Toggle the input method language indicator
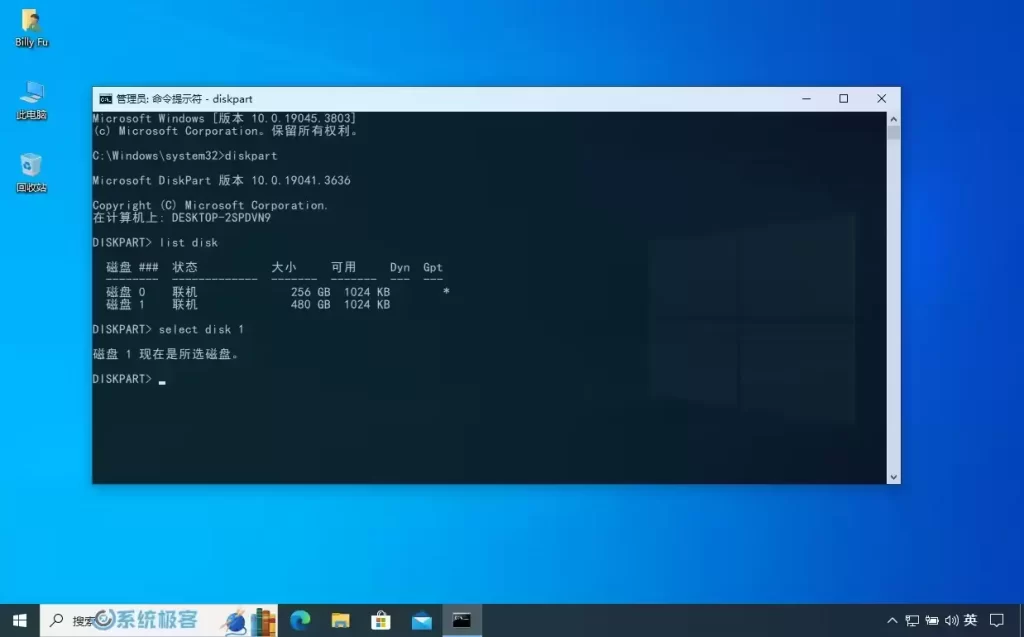This screenshot has width=1024, height=637. pyautogui.click(x=970, y=620)
